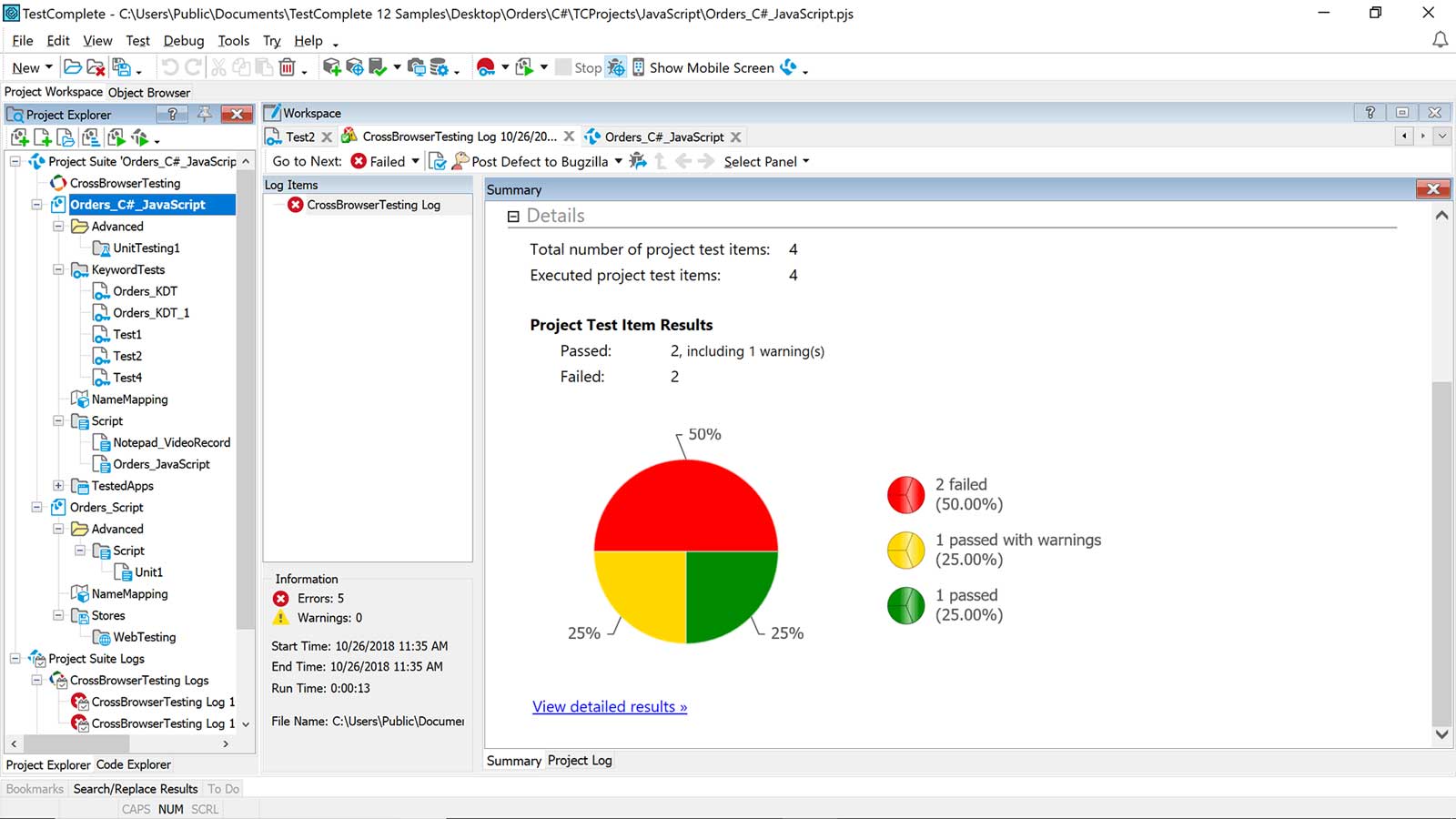Viewport: 1456px width, 819px height.
Task: Collapse the Details section in Summary
Action: pyautogui.click(x=512, y=216)
